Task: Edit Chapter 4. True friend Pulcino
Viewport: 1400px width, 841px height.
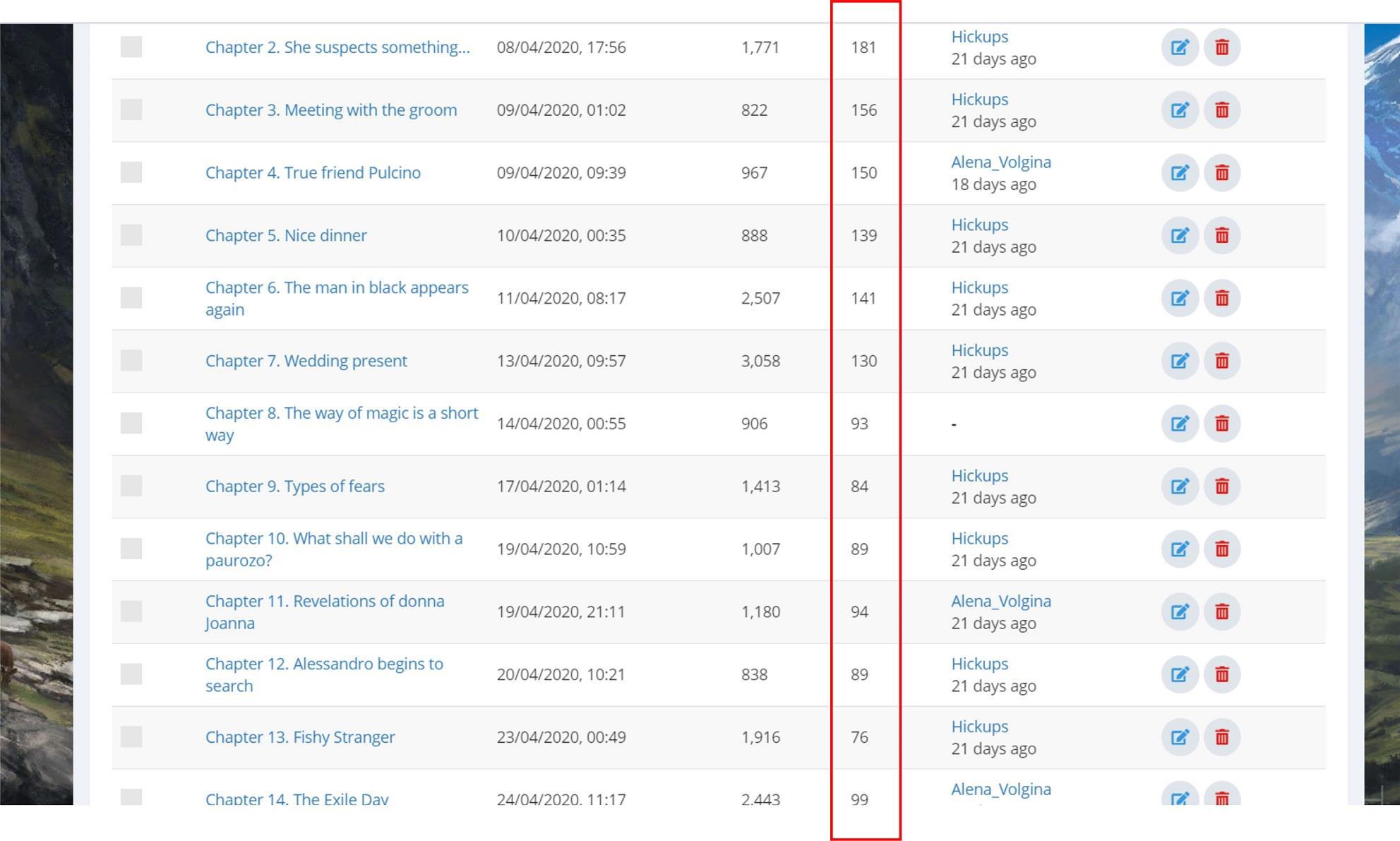Action: pos(1180,173)
